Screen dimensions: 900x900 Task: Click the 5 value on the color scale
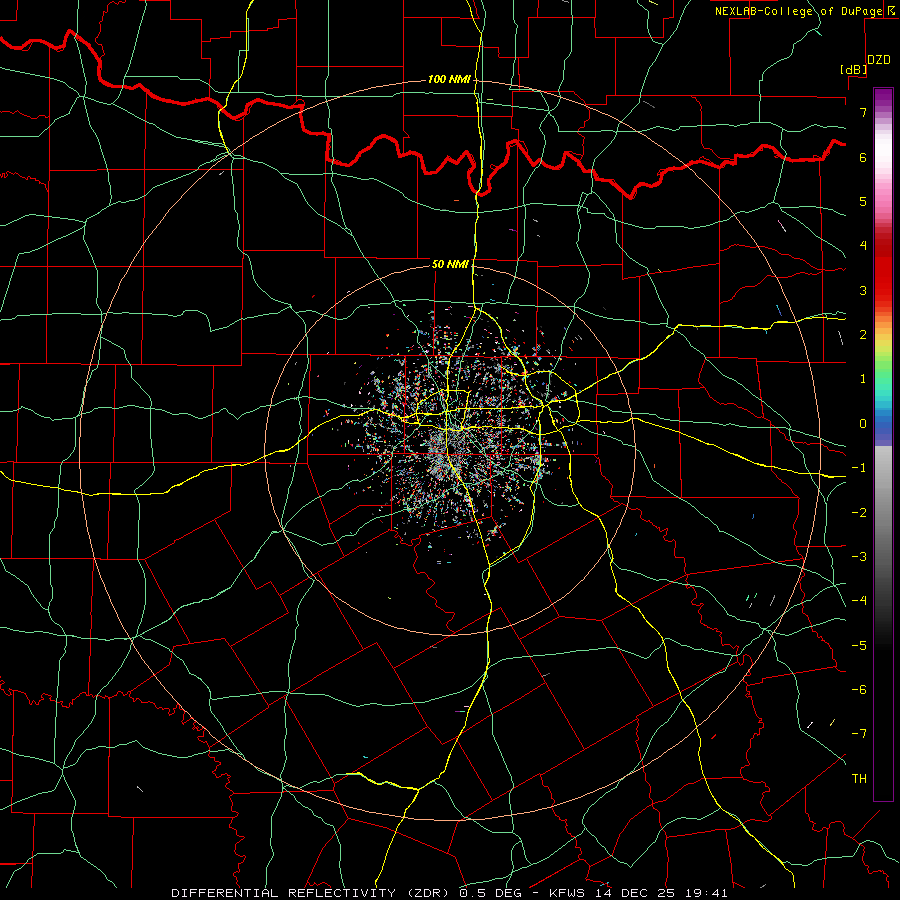(x=863, y=201)
